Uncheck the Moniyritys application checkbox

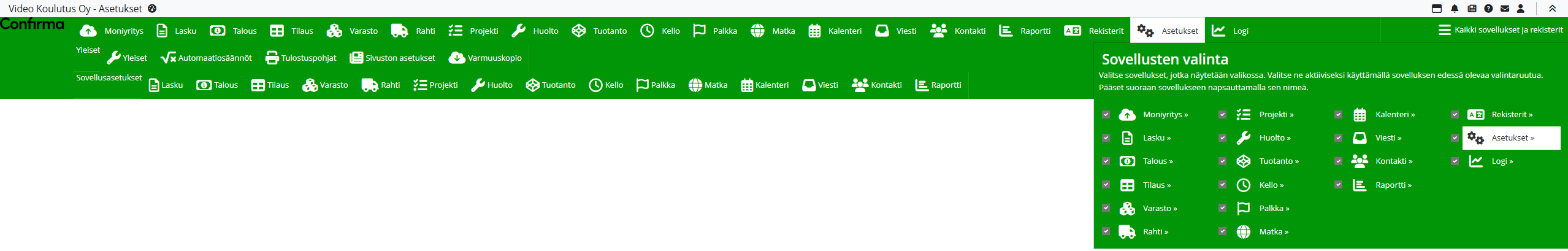[x=1106, y=115]
